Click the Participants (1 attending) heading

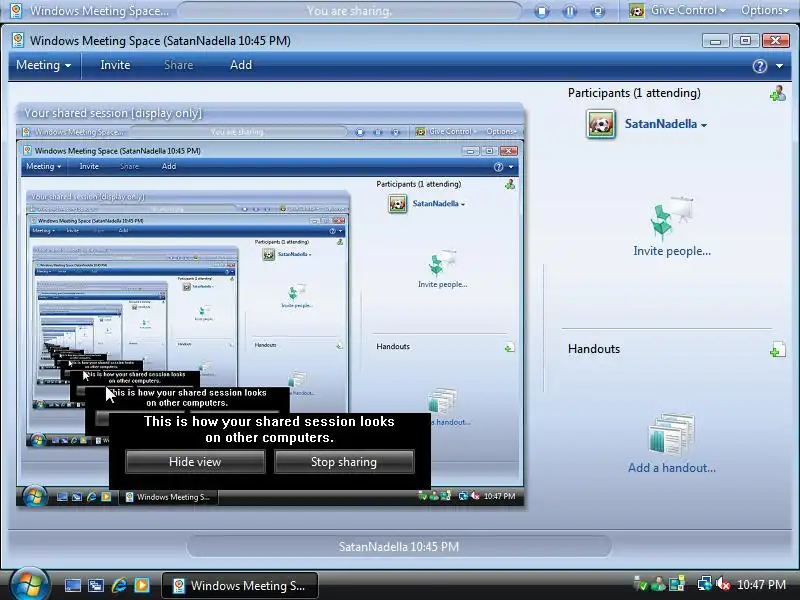point(634,93)
